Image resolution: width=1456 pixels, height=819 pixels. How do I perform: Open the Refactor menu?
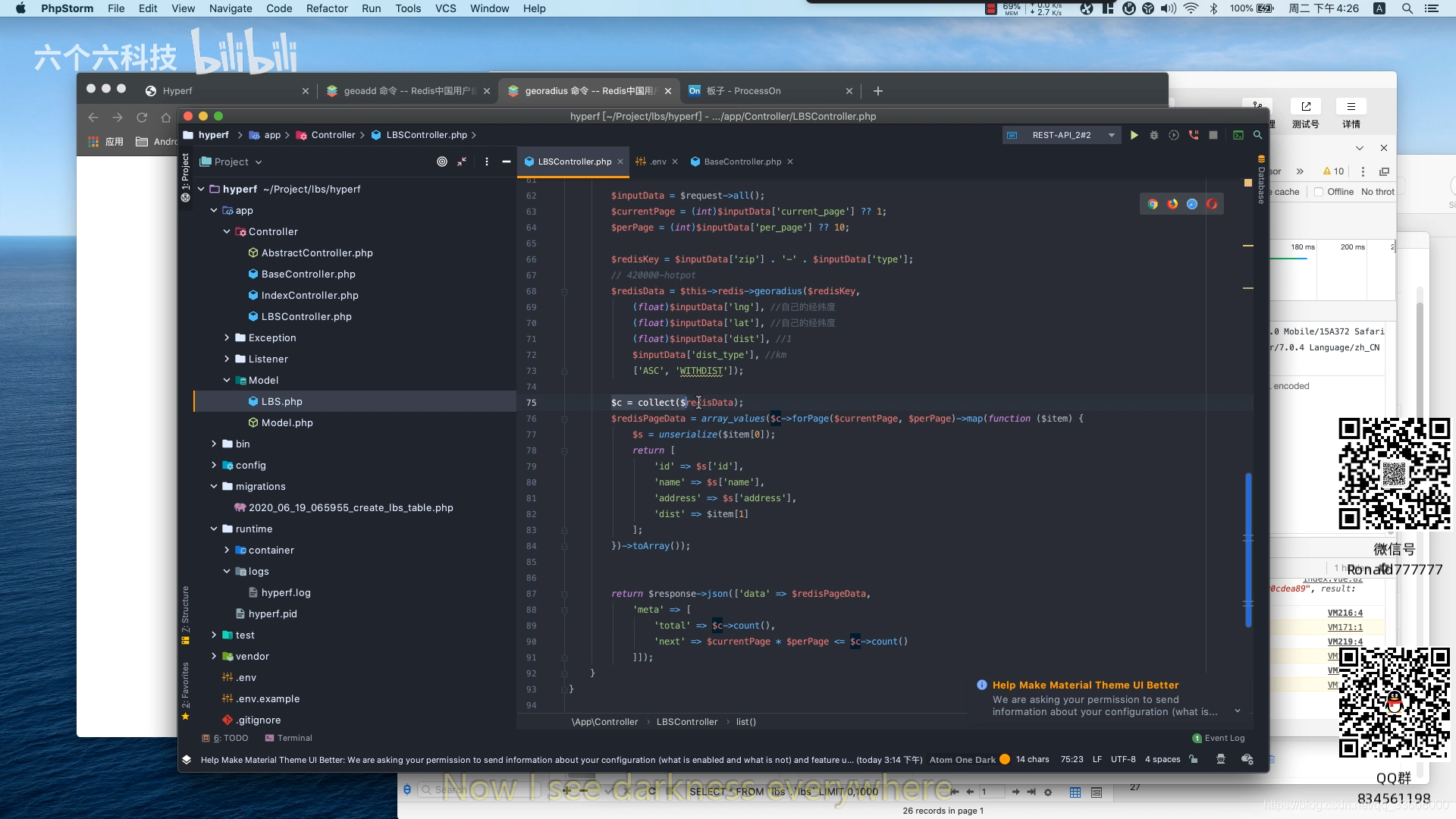click(327, 8)
